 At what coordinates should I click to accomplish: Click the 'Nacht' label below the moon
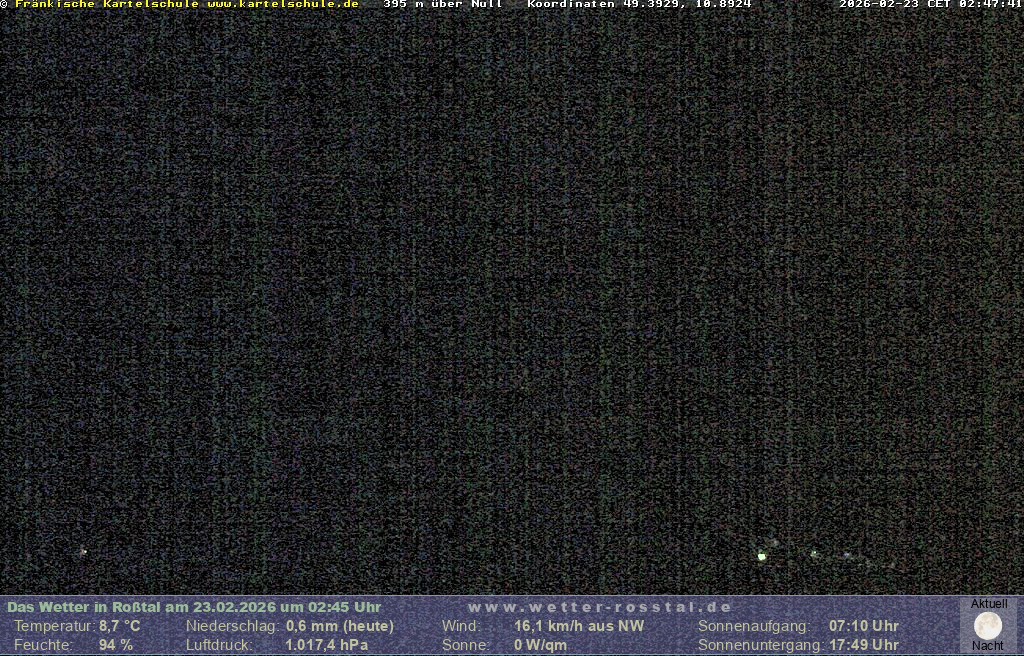(988, 646)
